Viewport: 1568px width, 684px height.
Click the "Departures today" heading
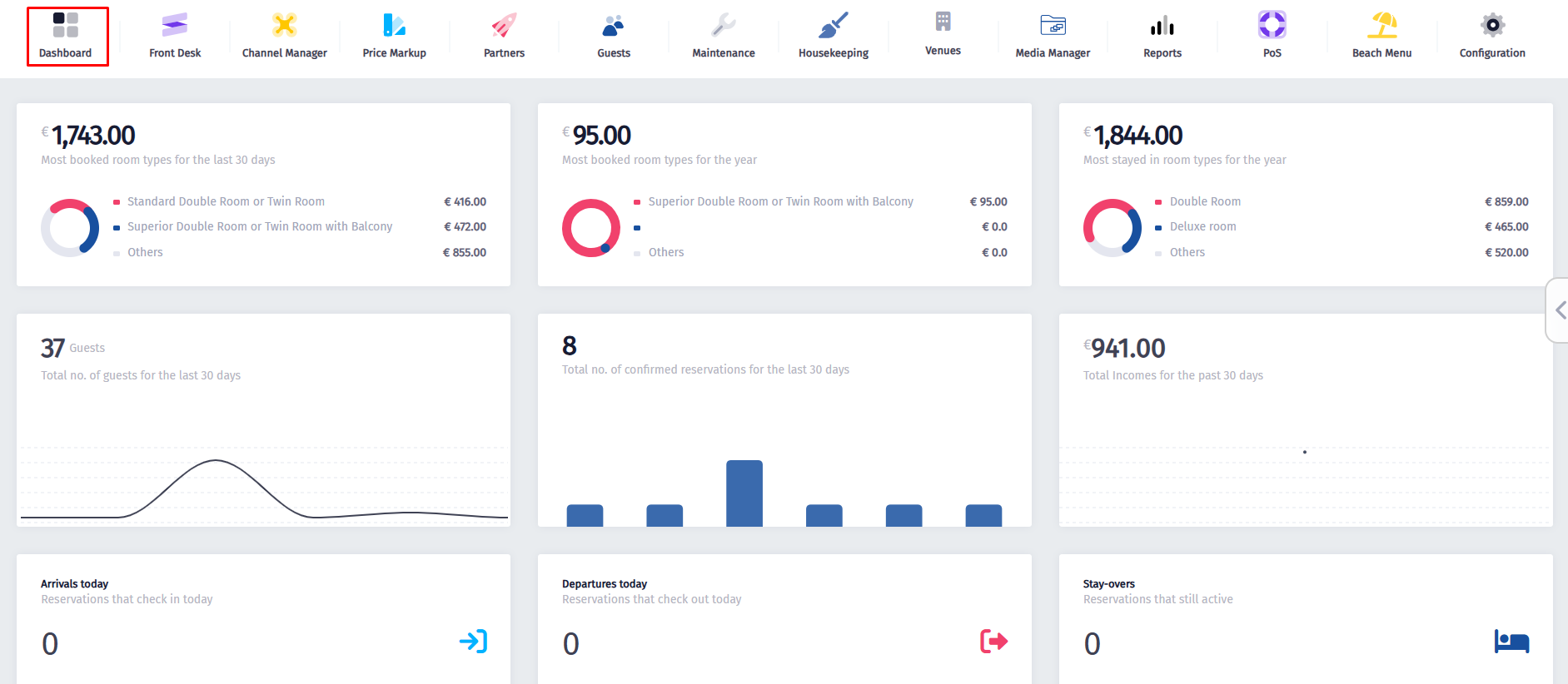(605, 583)
